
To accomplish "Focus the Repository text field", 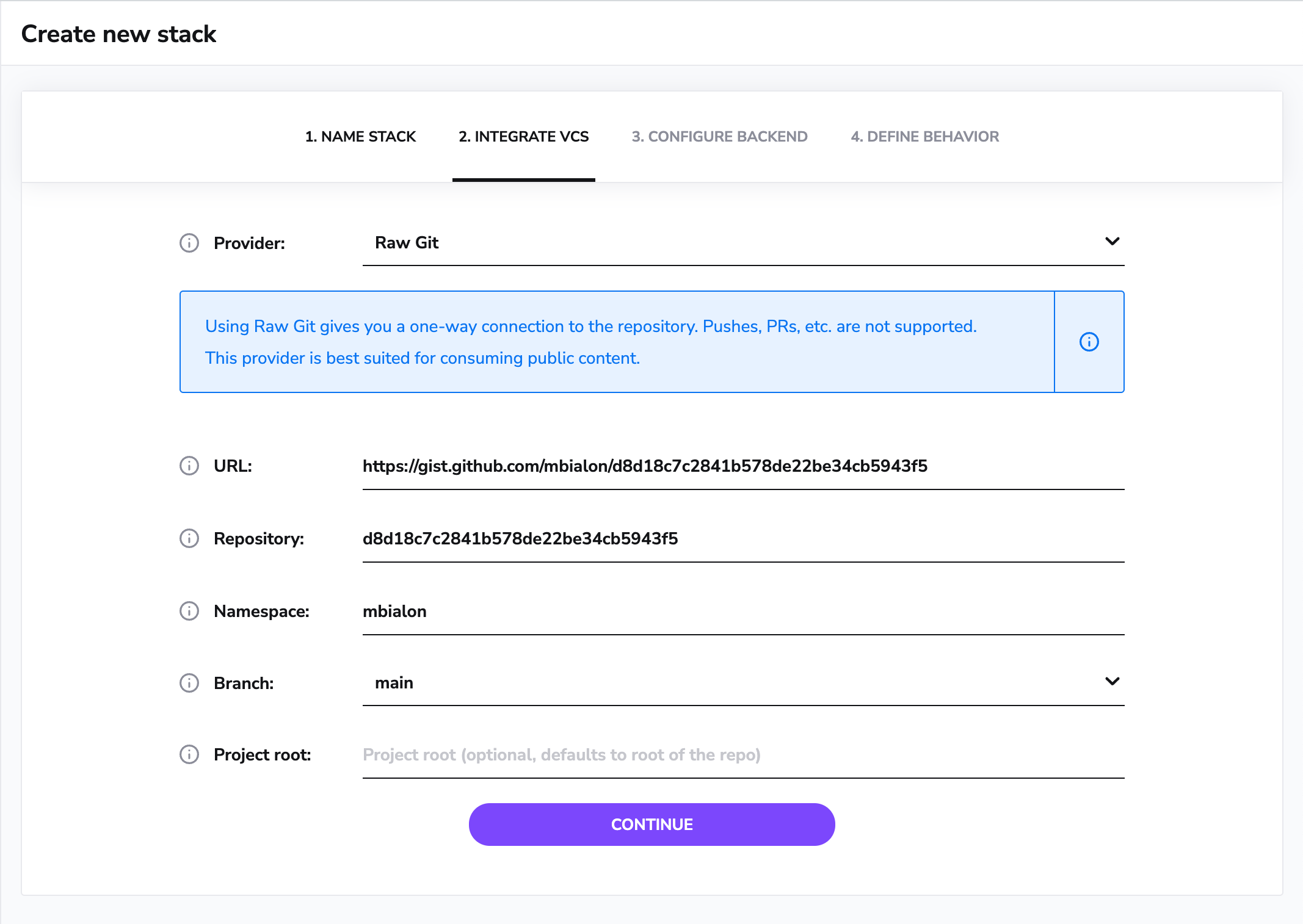I will click(x=742, y=539).
